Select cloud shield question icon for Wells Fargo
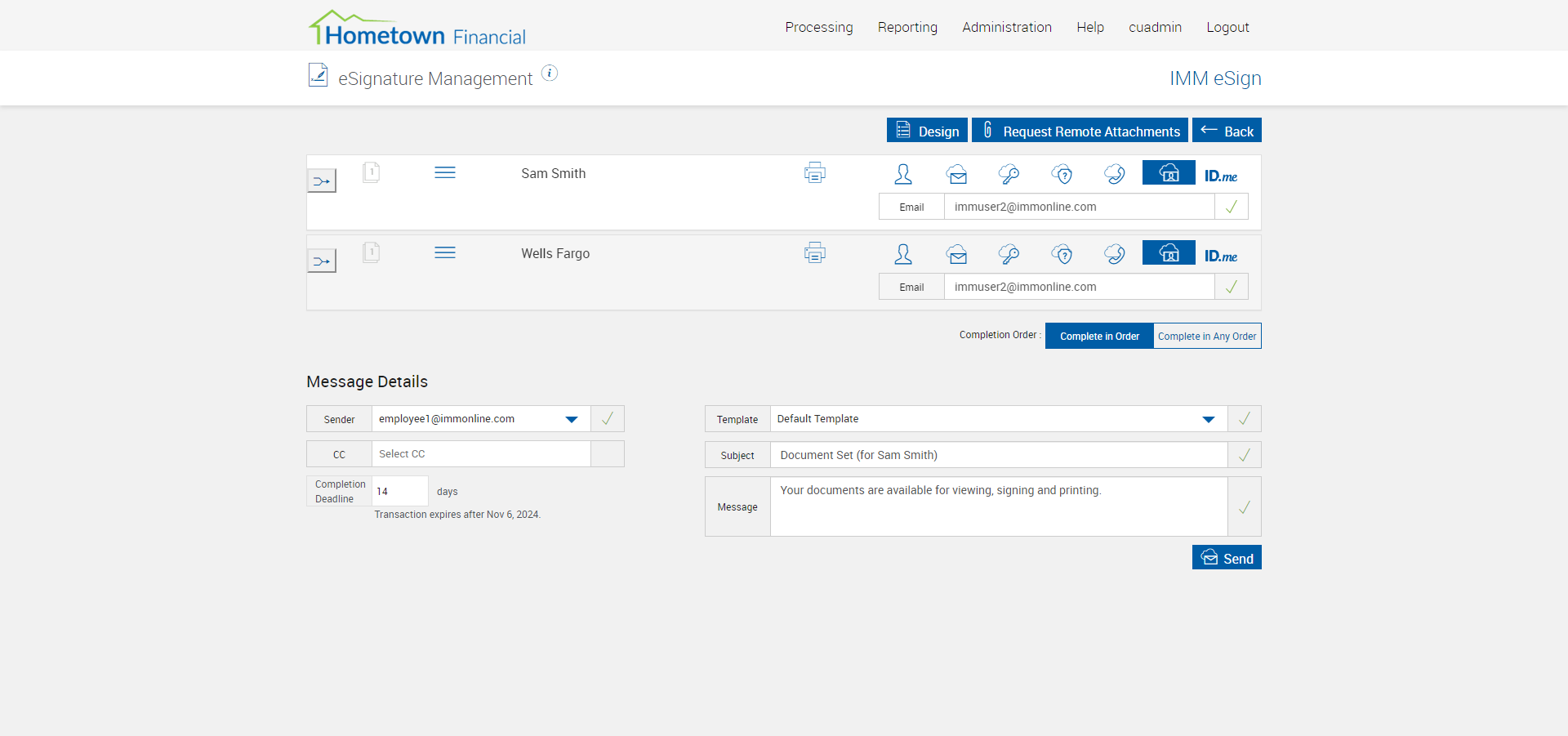The height and width of the screenshot is (736, 1568). point(1062,254)
